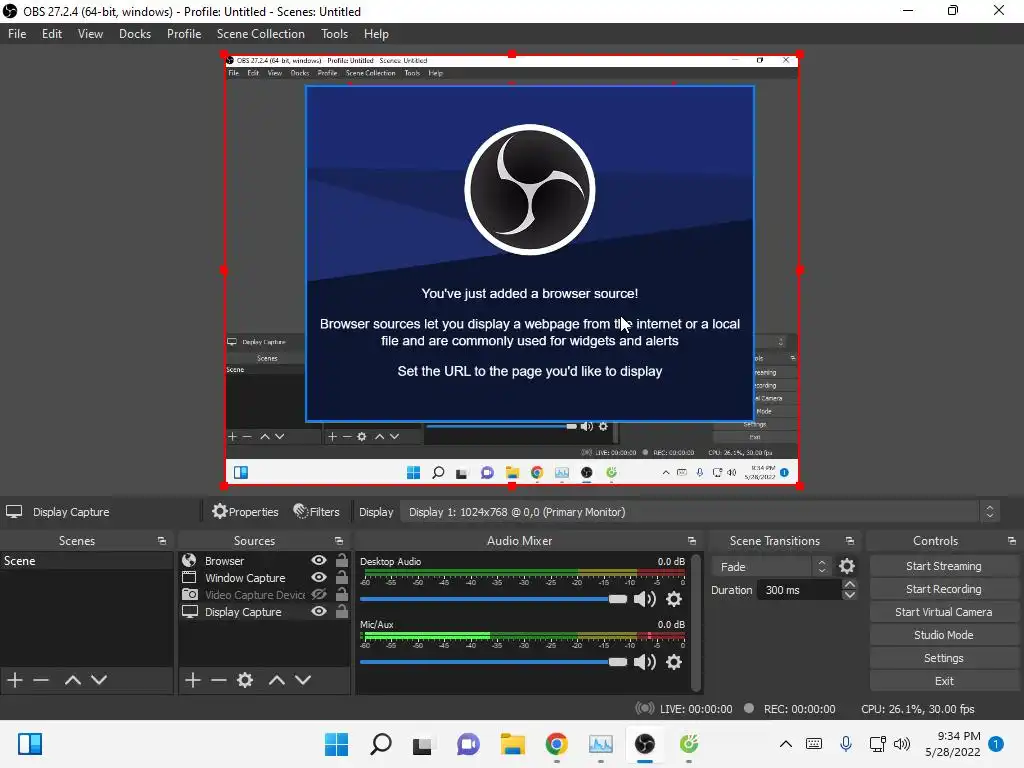Pop out the Scenes dock
Viewport: 1024px width, 768px height.
click(x=162, y=541)
